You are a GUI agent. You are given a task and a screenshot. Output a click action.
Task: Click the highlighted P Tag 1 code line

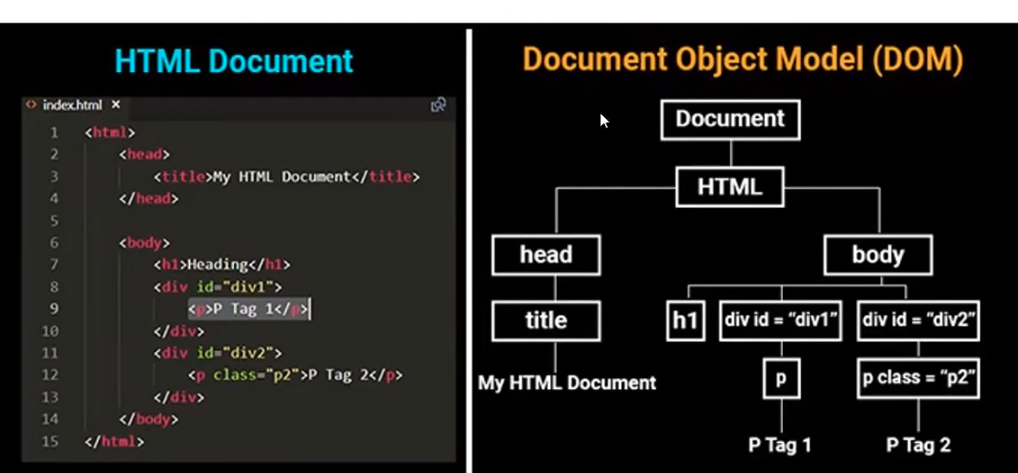250,309
